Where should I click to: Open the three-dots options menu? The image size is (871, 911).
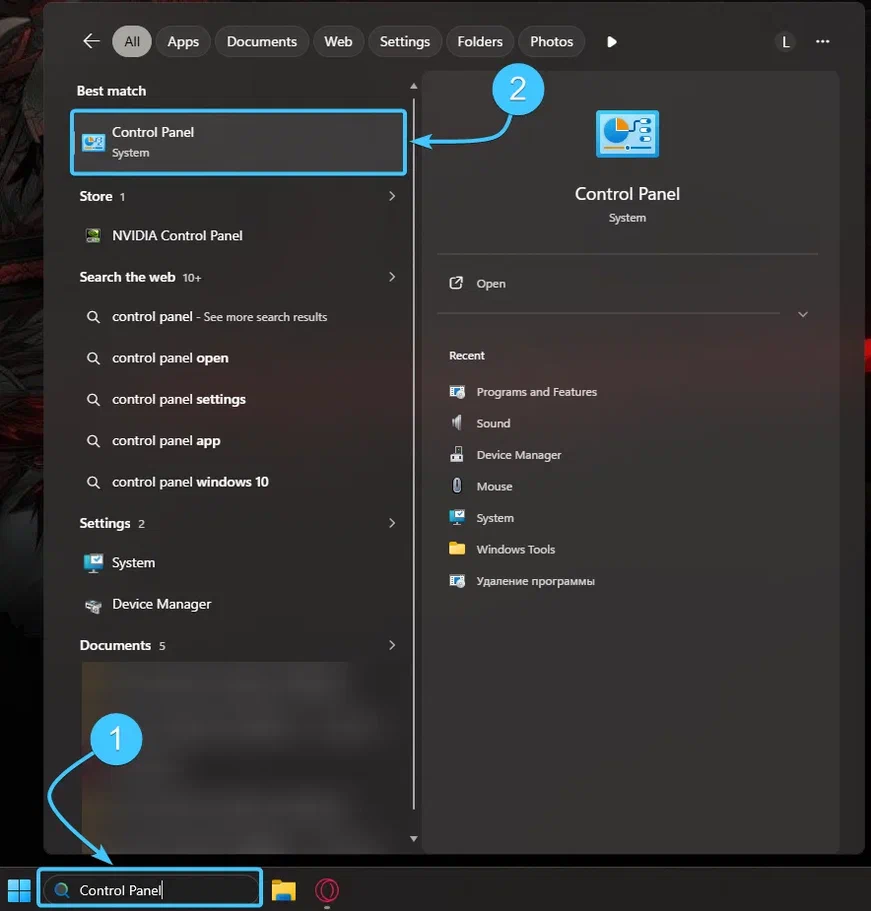[x=822, y=41]
